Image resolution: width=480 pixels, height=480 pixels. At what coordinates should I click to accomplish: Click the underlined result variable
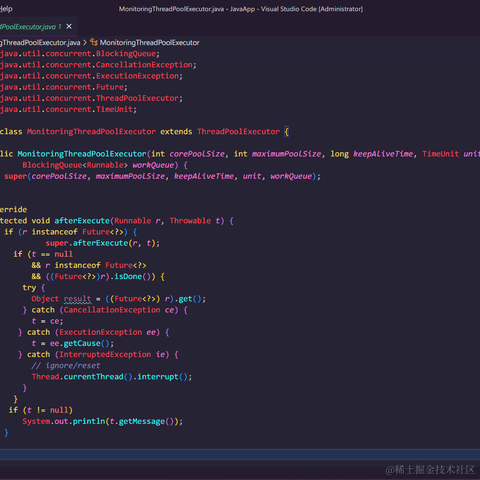pos(77,299)
